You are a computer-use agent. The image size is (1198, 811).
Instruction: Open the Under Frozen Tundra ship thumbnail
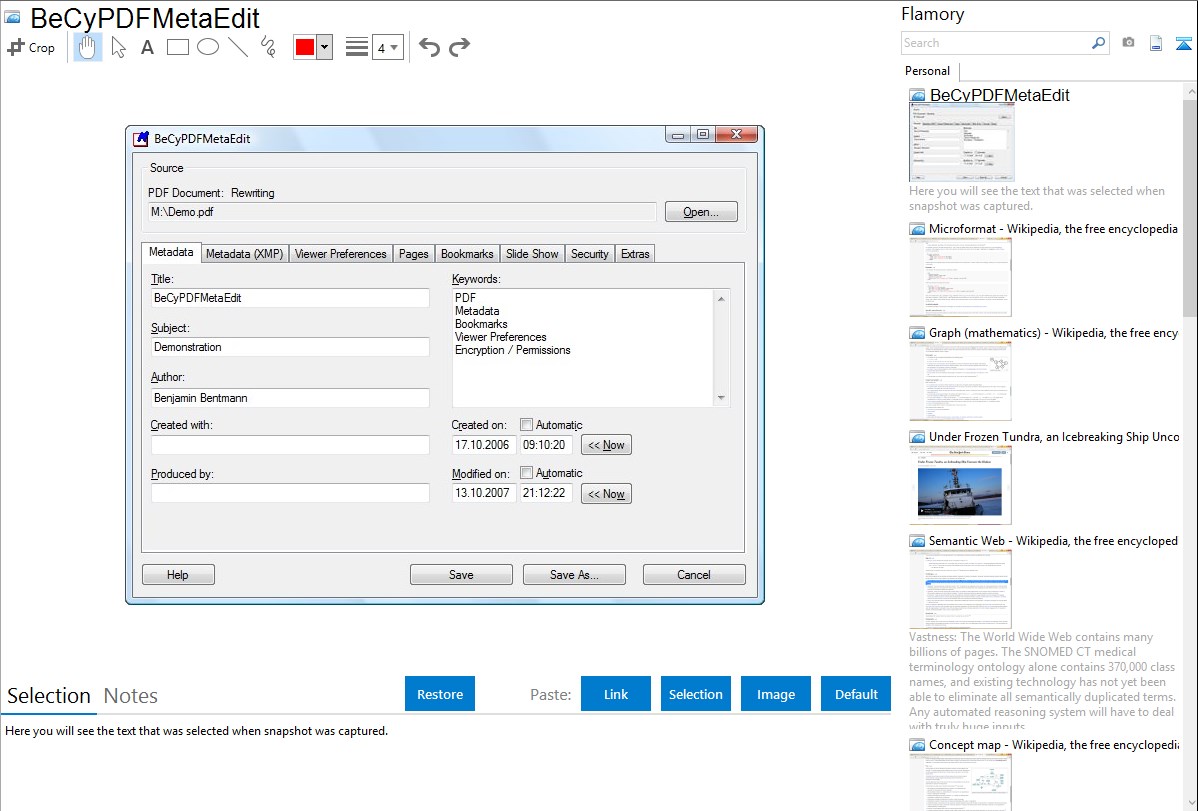960,485
